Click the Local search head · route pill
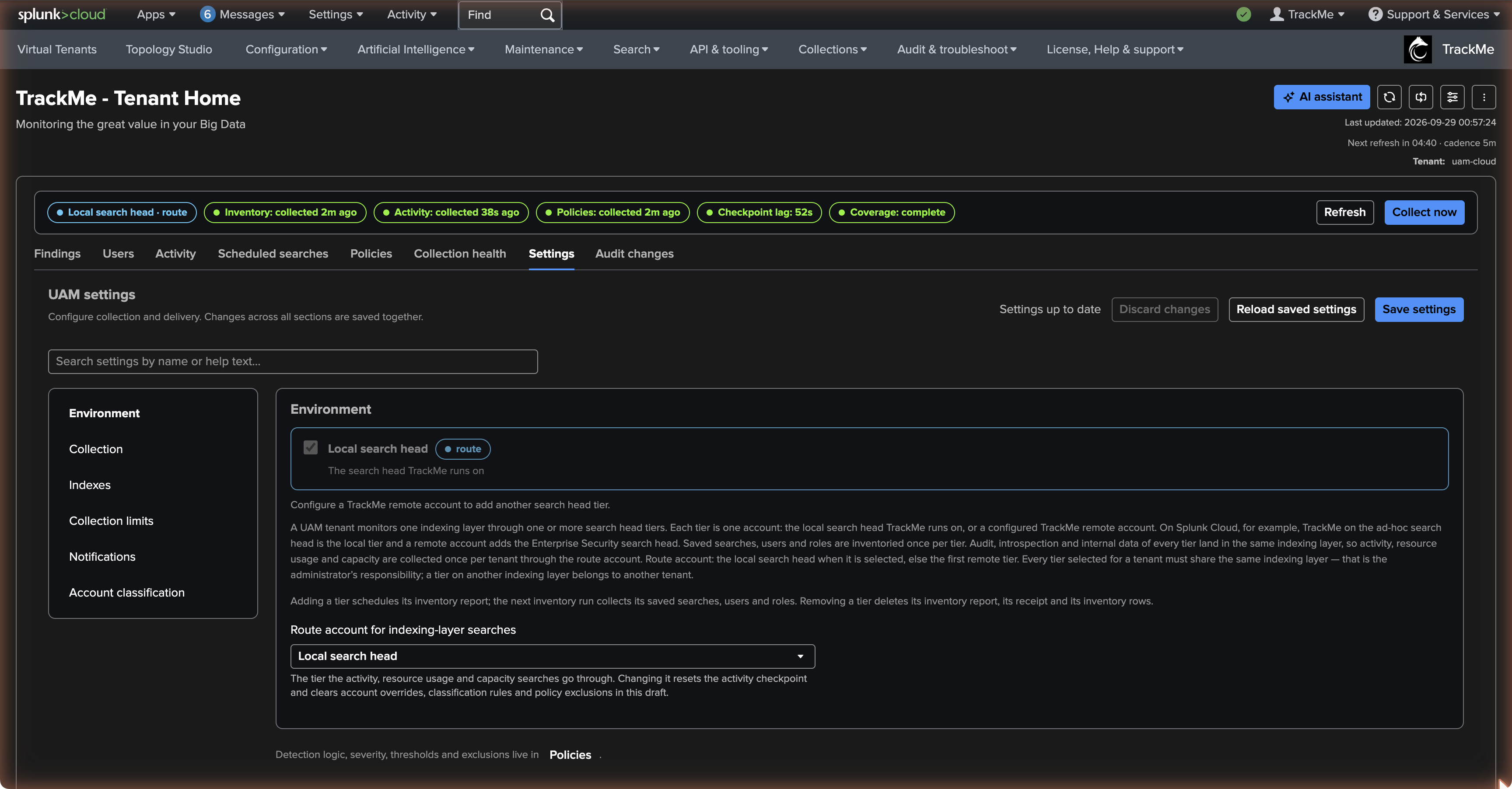The image size is (1512, 789). click(122, 213)
